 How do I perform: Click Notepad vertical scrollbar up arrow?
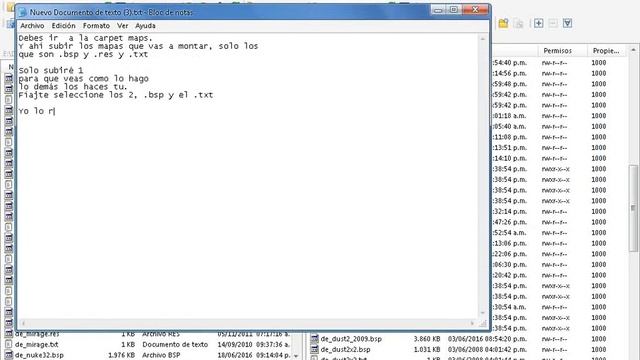[483, 38]
